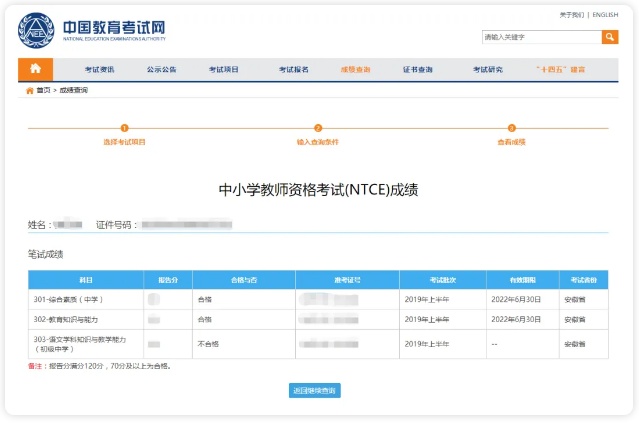Click 2022年6月30日 in the 301 row
The image size is (639, 425).
pos(516,299)
